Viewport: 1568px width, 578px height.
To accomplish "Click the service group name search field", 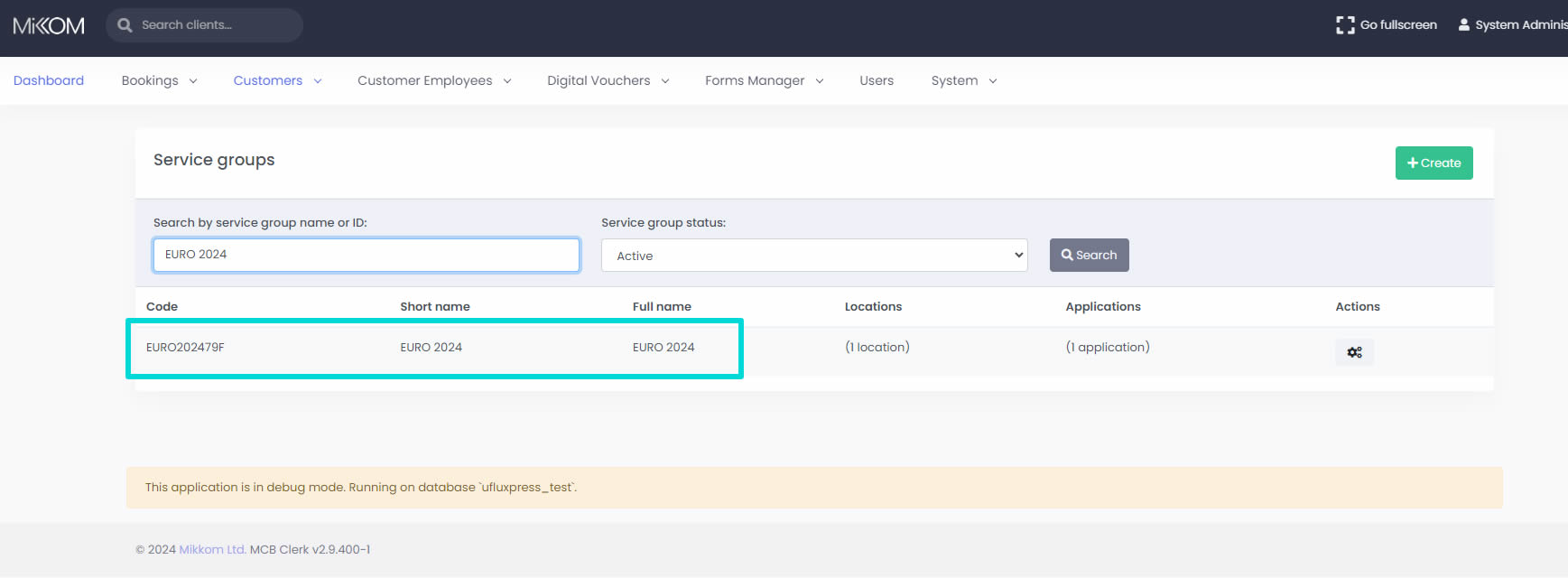I will (366, 256).
